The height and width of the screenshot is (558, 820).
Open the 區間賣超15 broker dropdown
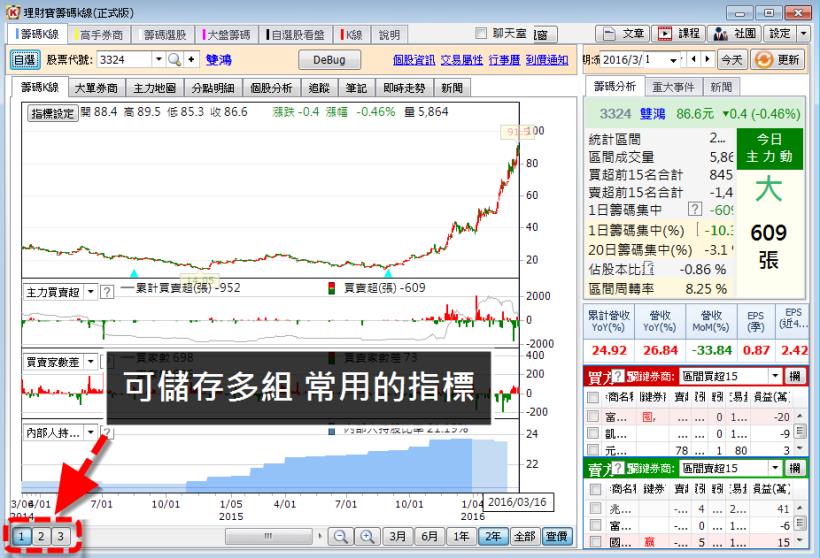(x=775, y=468)
